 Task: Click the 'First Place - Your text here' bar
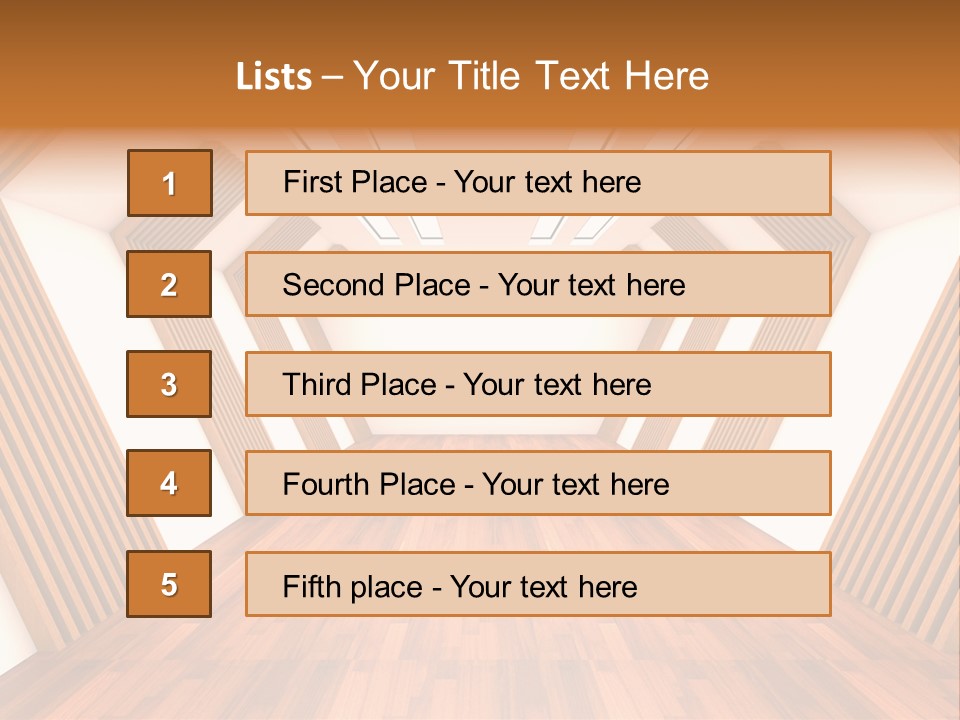538,183
